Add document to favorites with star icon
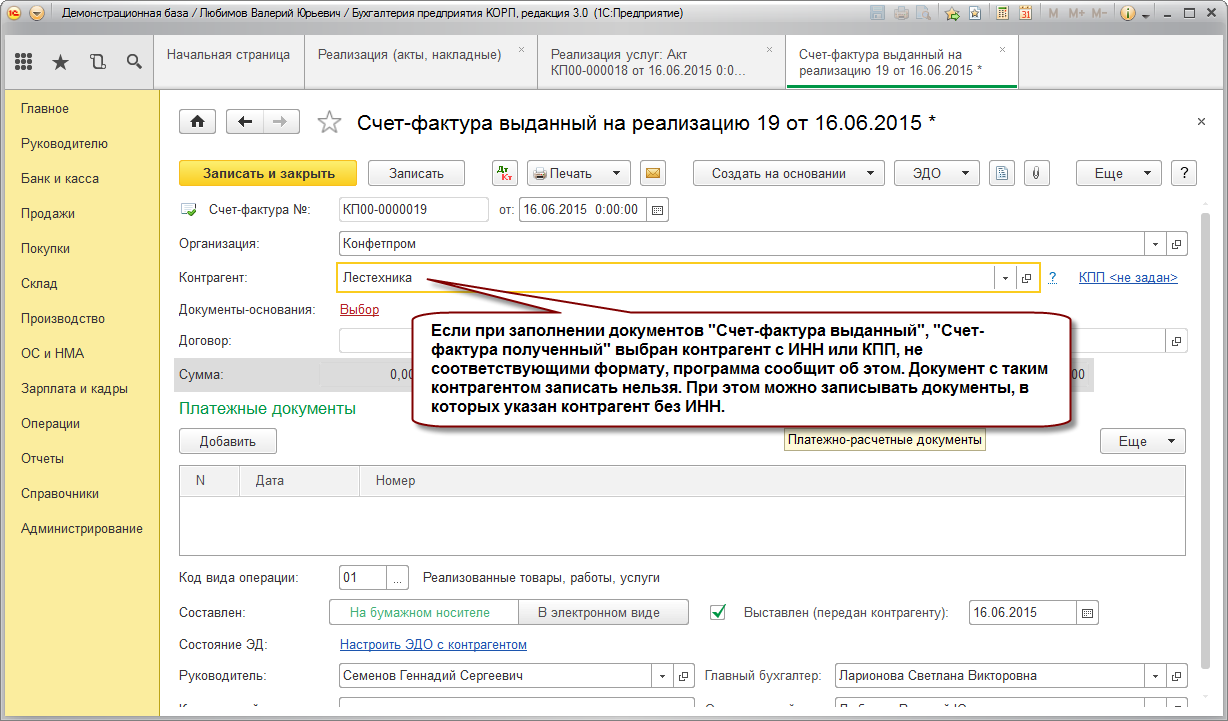 coord(329,122)
